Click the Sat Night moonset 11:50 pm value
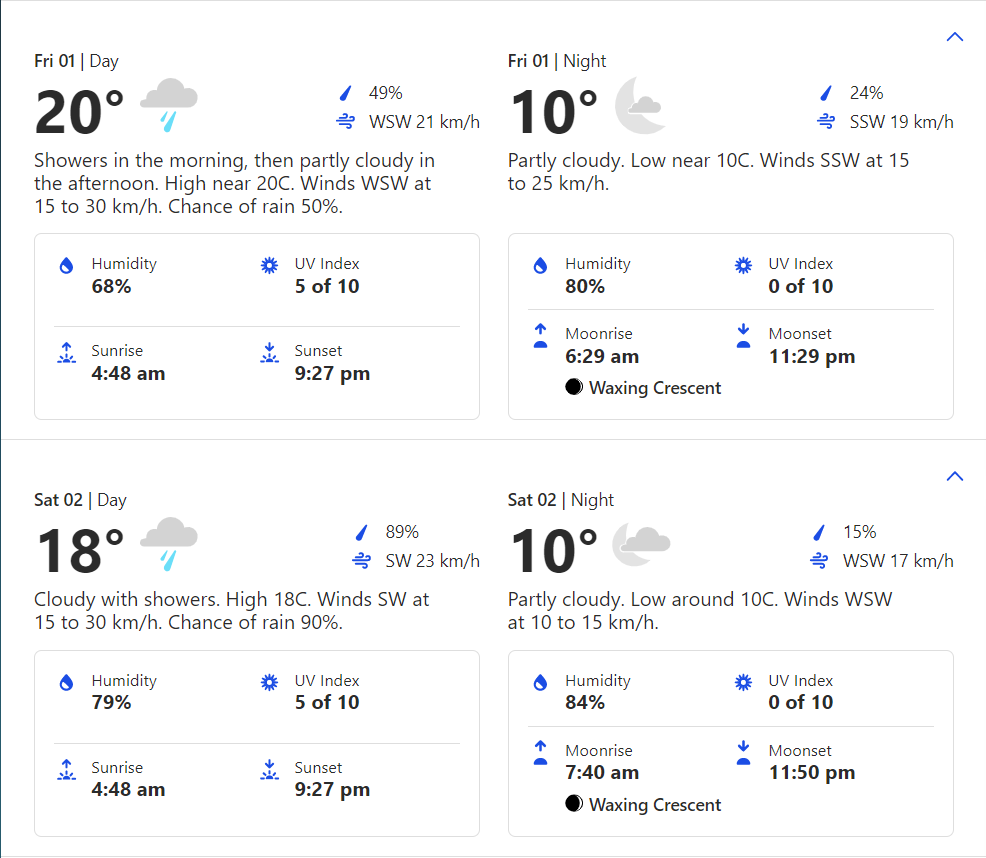Screen dimensions: 986x858 [x=812, y=772]
